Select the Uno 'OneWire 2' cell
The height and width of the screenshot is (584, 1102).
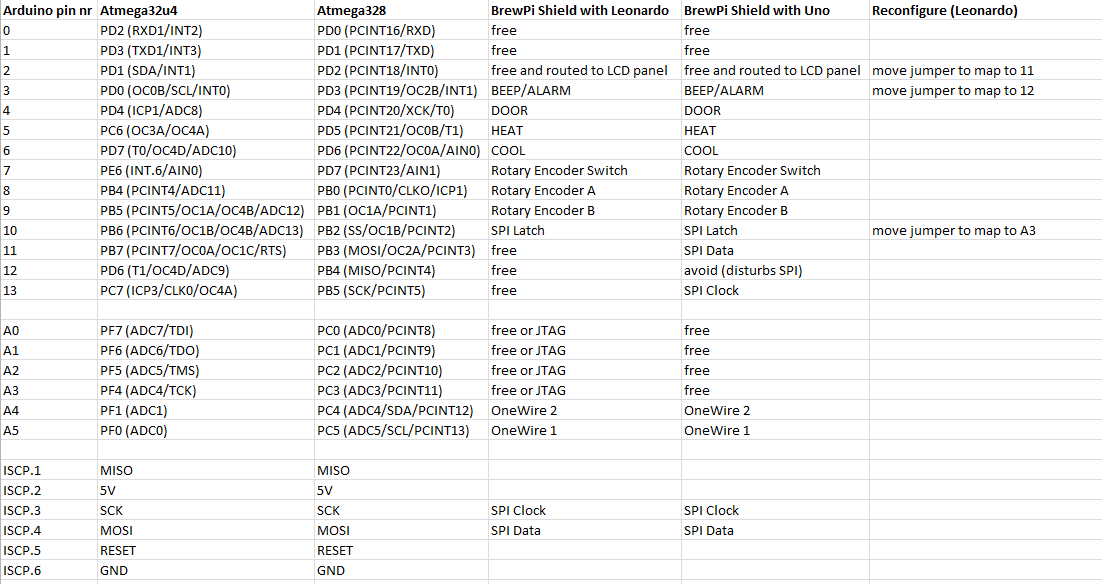[775, 410]
